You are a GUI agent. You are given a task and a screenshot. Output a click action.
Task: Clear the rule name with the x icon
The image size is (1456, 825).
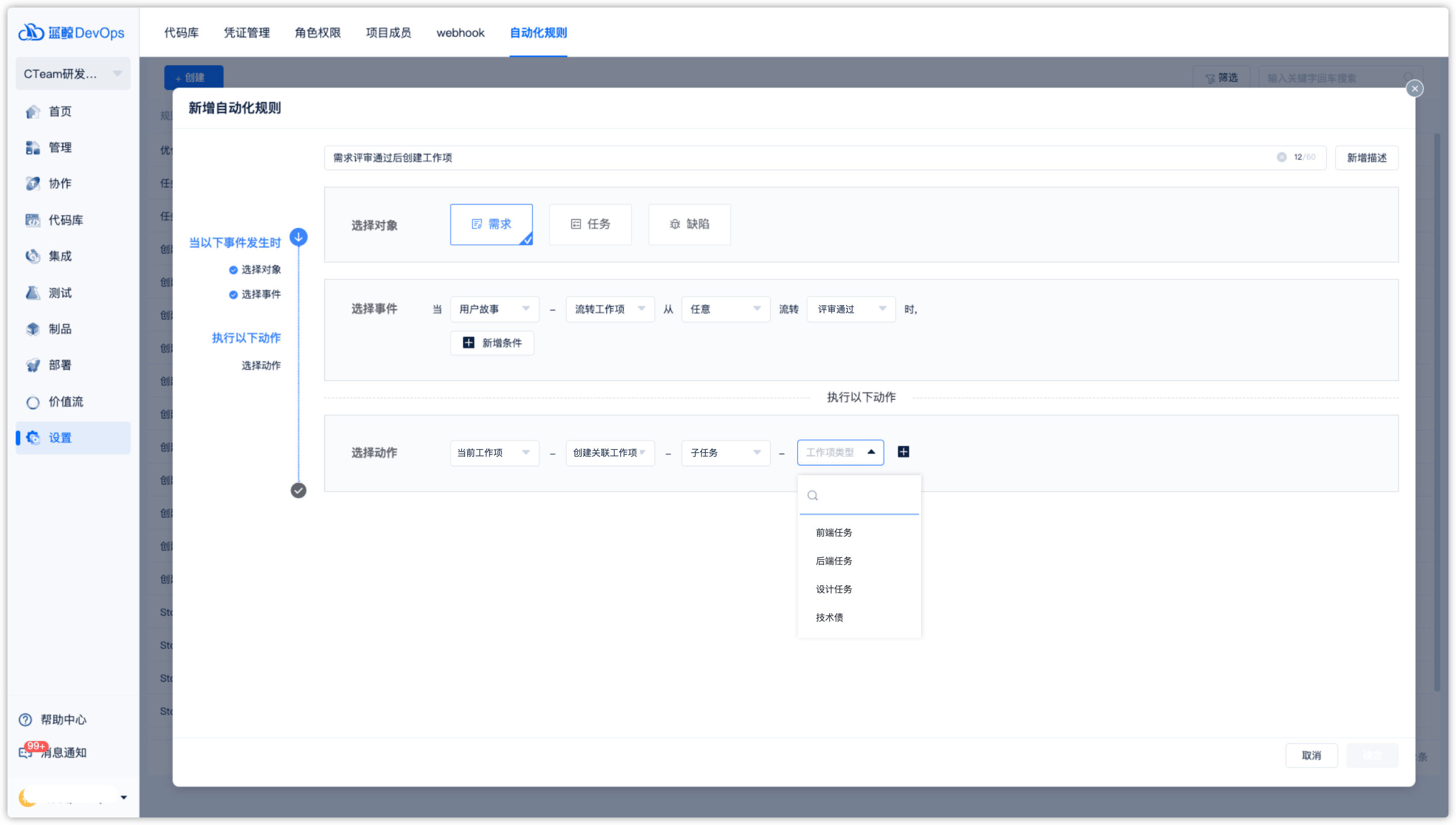tap(1282, 158)
